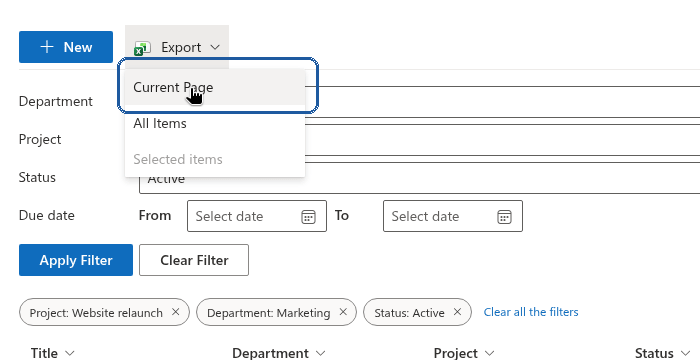The height and width of the screenshot is (360, 700).
Task: Expand the Department column header chevron
Action: (321, 353)
